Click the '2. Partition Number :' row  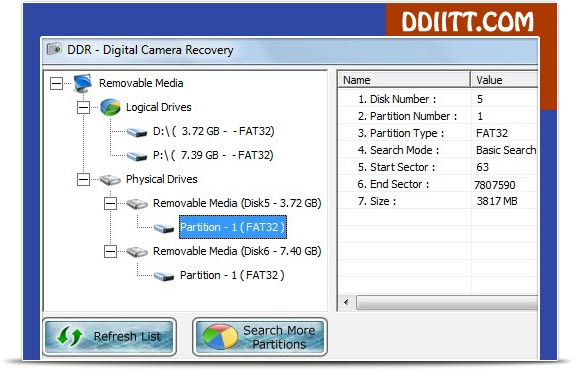(x=438, y=116)
